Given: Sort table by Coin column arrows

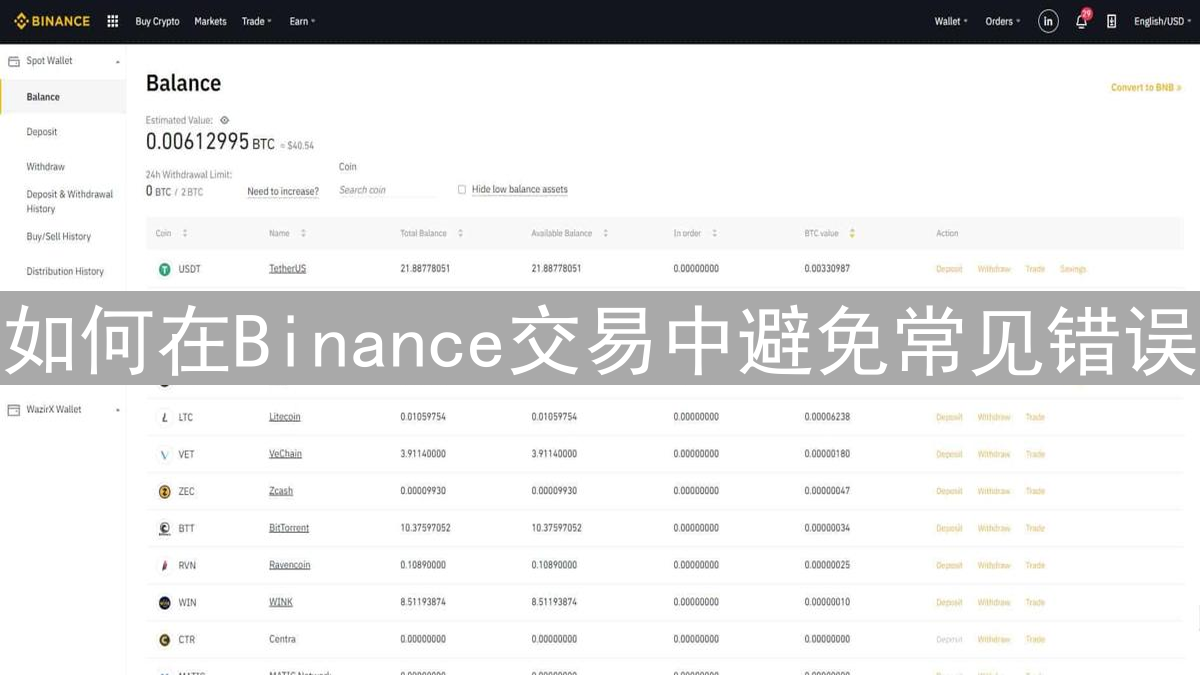Looking at the screenshot, I should pos(185,233).
